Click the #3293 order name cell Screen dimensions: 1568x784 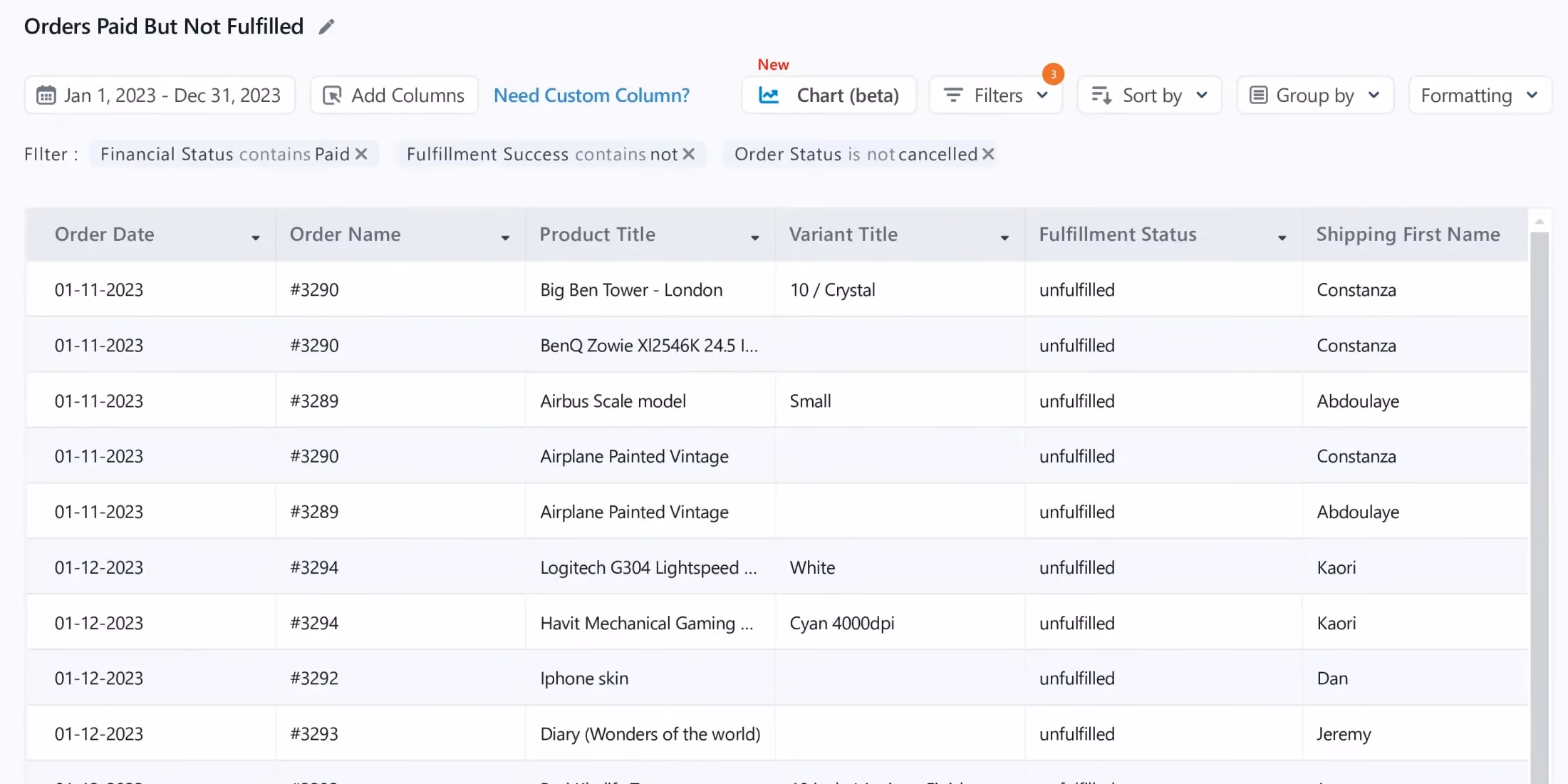click(x=400, y=734)
